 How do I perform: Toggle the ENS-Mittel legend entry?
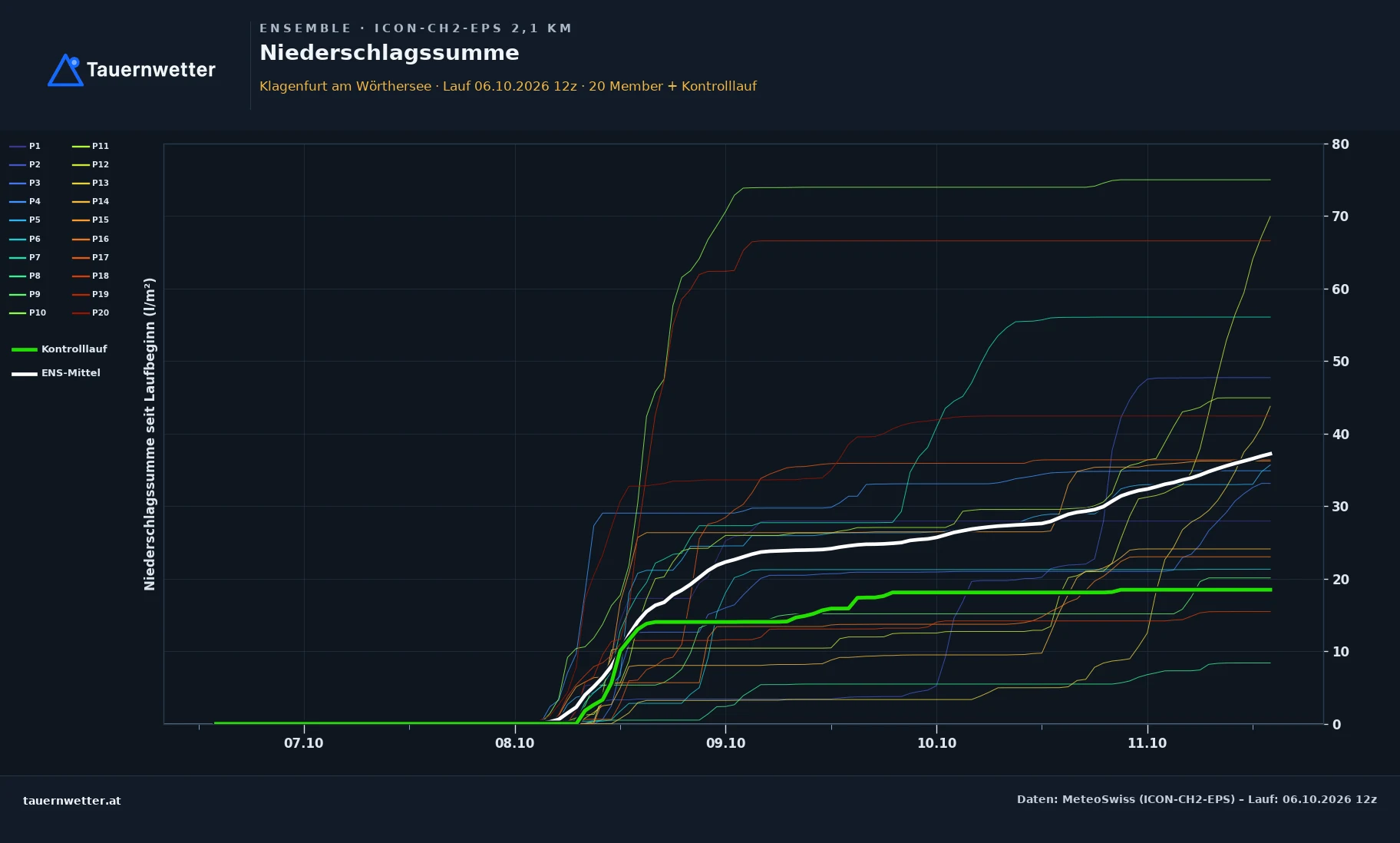(x=56, y=373)
